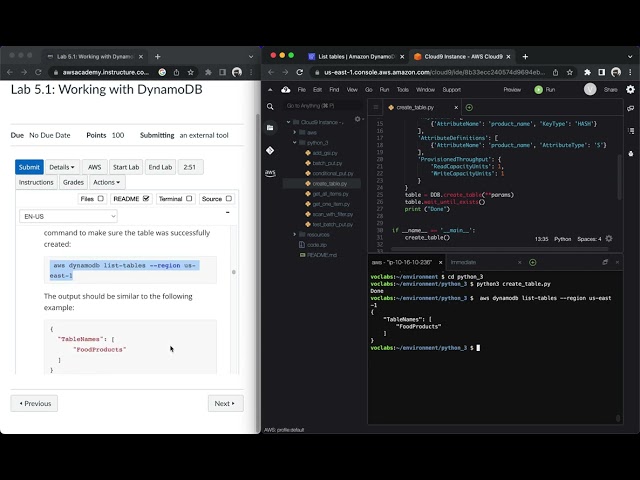This screenshot has height=480, width=640.
Task: Expand the aws folder in file tree
Action: 294,132
